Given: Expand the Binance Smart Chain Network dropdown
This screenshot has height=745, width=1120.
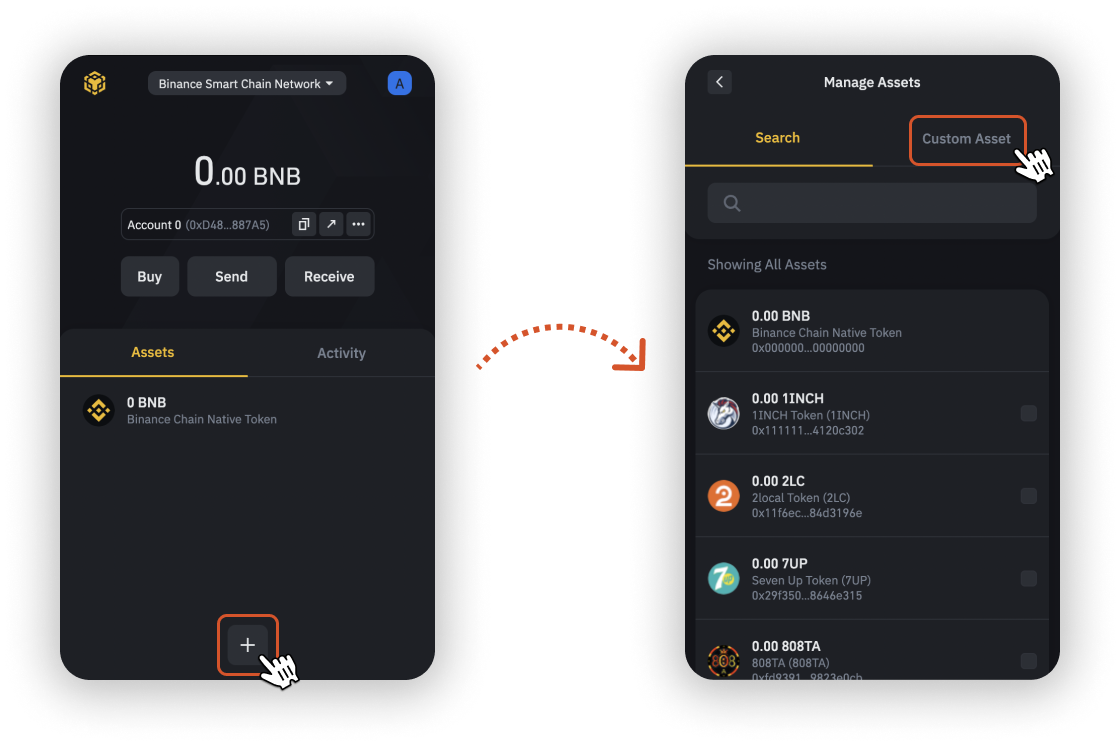Looking at the screenshot, I should (246, 84).
